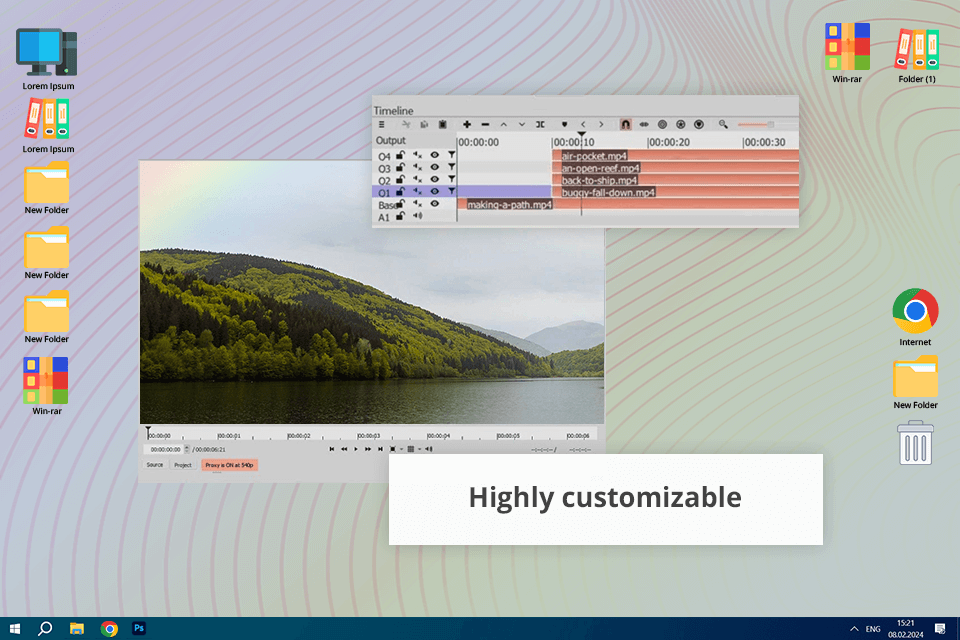Click the Play button in player
The width and height of the screenshot is (960, 640).
(x=356, y=450)
